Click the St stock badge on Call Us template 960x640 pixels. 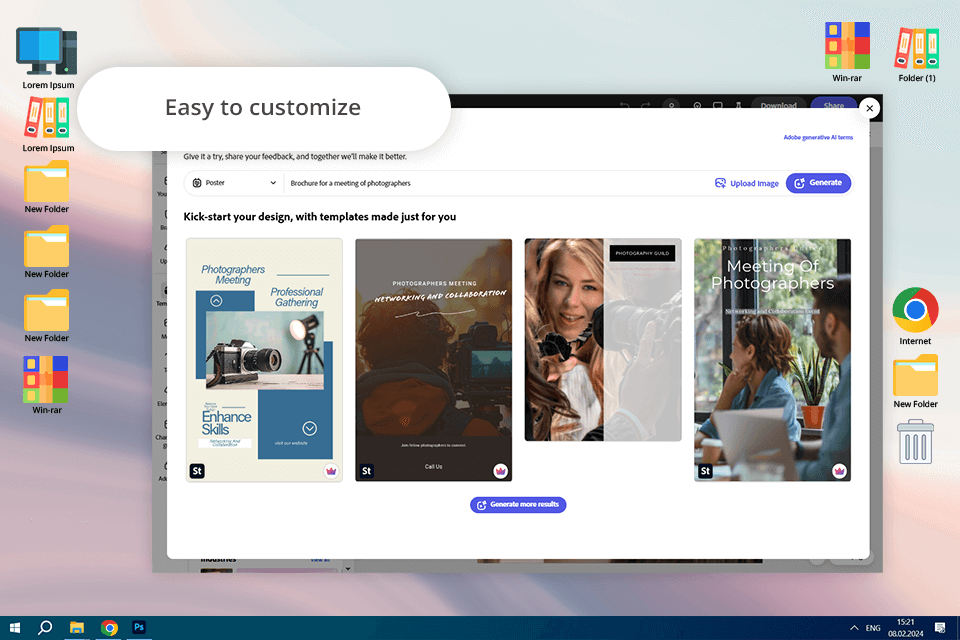coord(367,471)
